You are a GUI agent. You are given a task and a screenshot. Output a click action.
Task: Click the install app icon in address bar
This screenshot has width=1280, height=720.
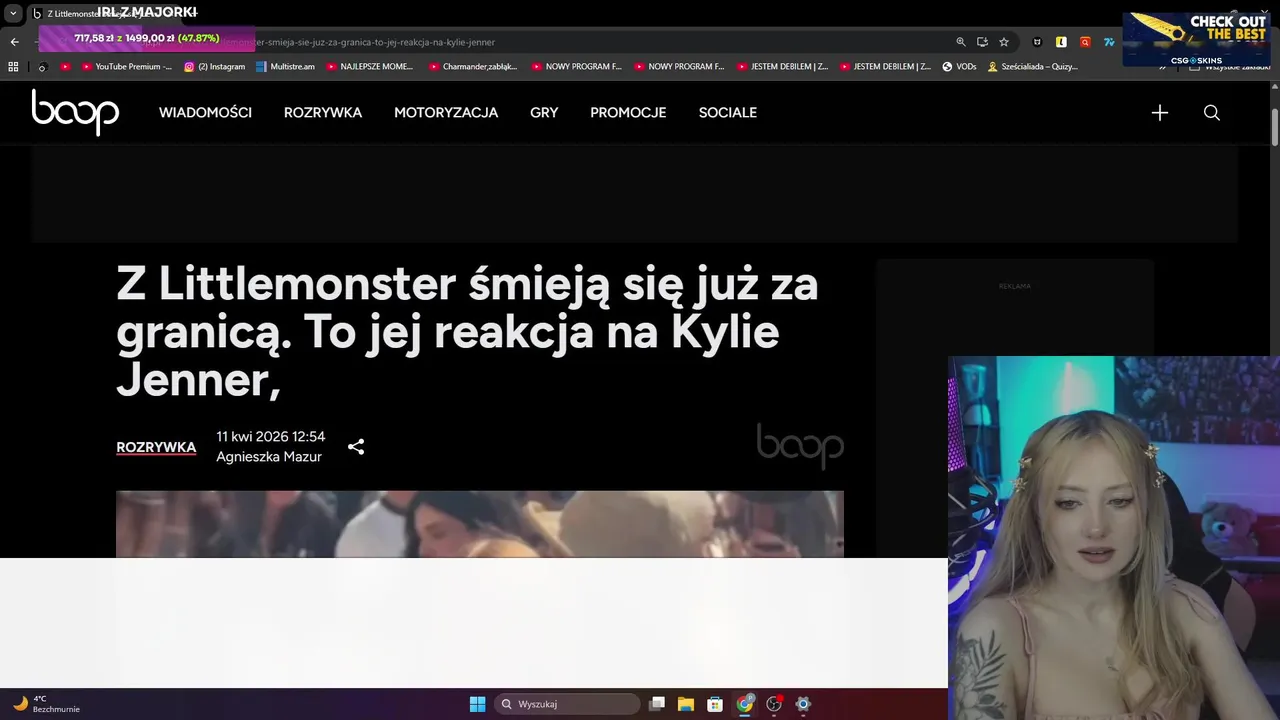pos(982,42)
